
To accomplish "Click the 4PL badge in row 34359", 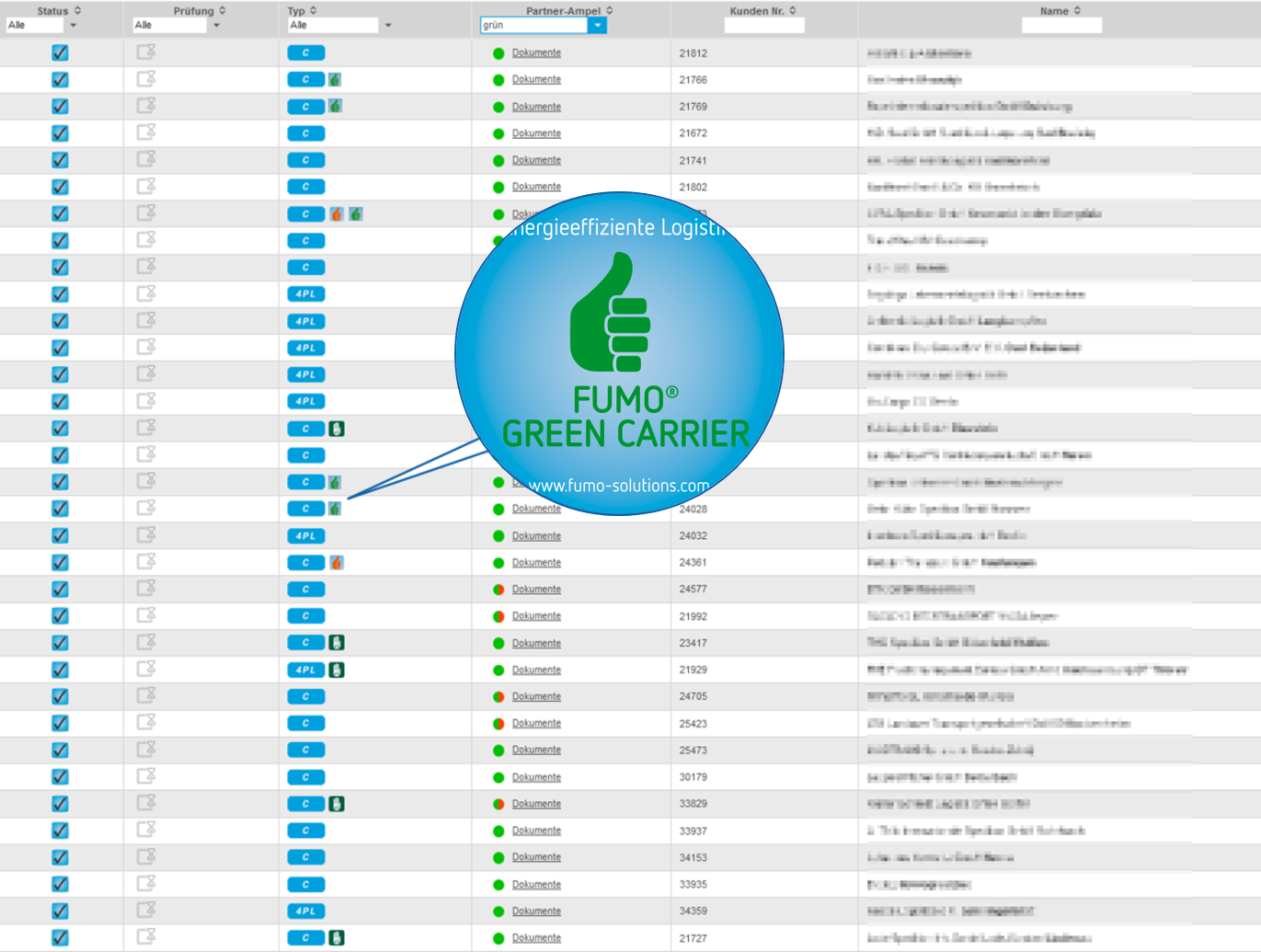I will click(305, 911).
